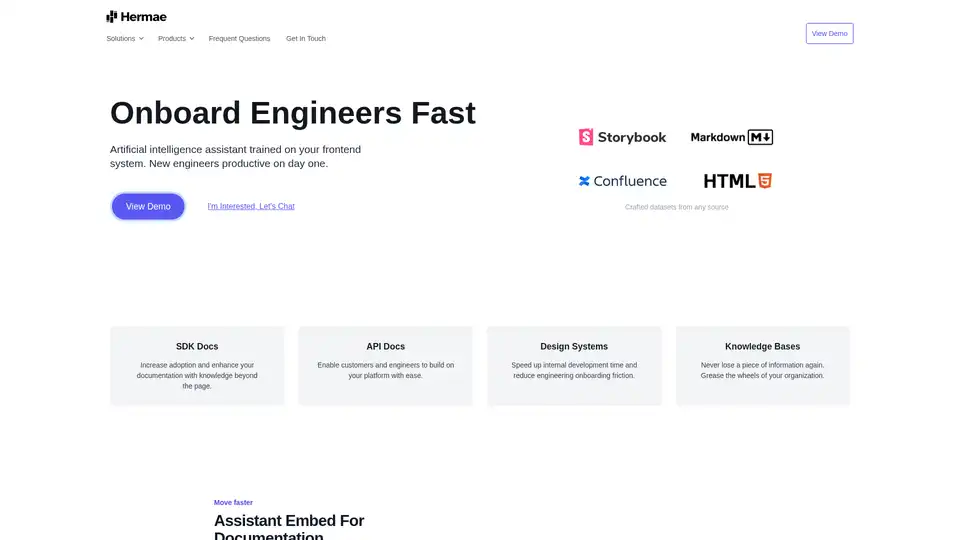Click the Hermae logo icon
This screenshot has height=540, width=960.
click(x=112, y=16)
